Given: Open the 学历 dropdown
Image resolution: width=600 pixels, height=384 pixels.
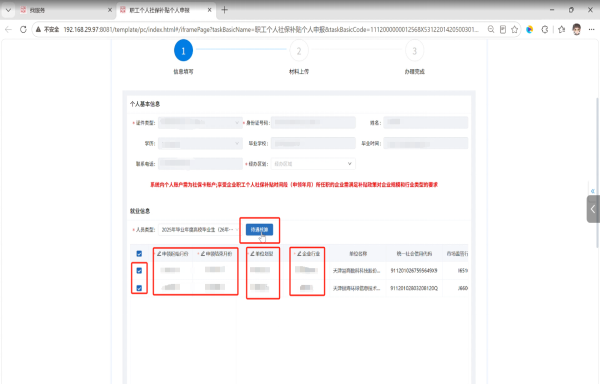Looking at the screenshot, I should coord(200,143).
